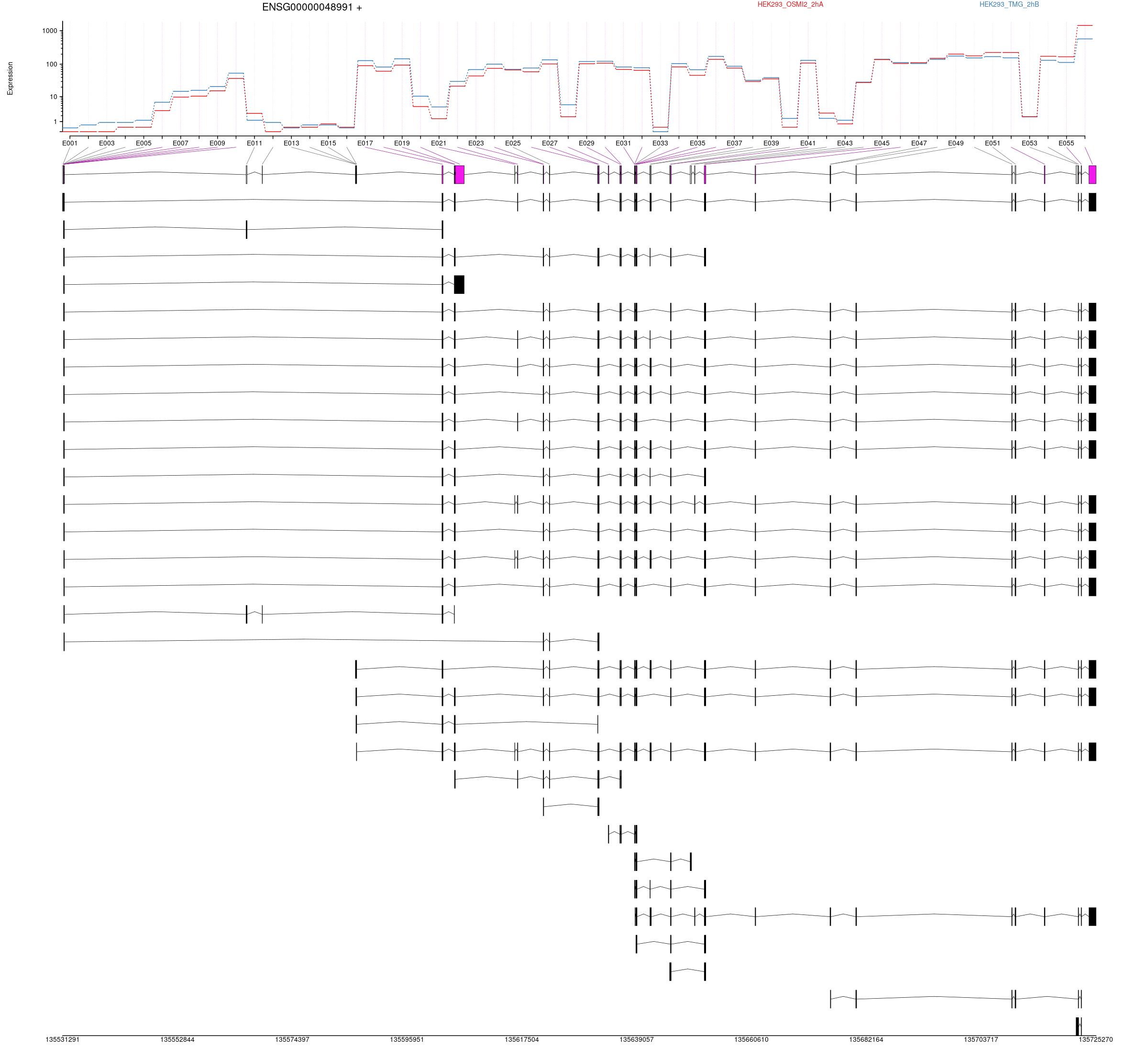Click exon label E007
The image size is (1148, 1048).
click(180, 144)
